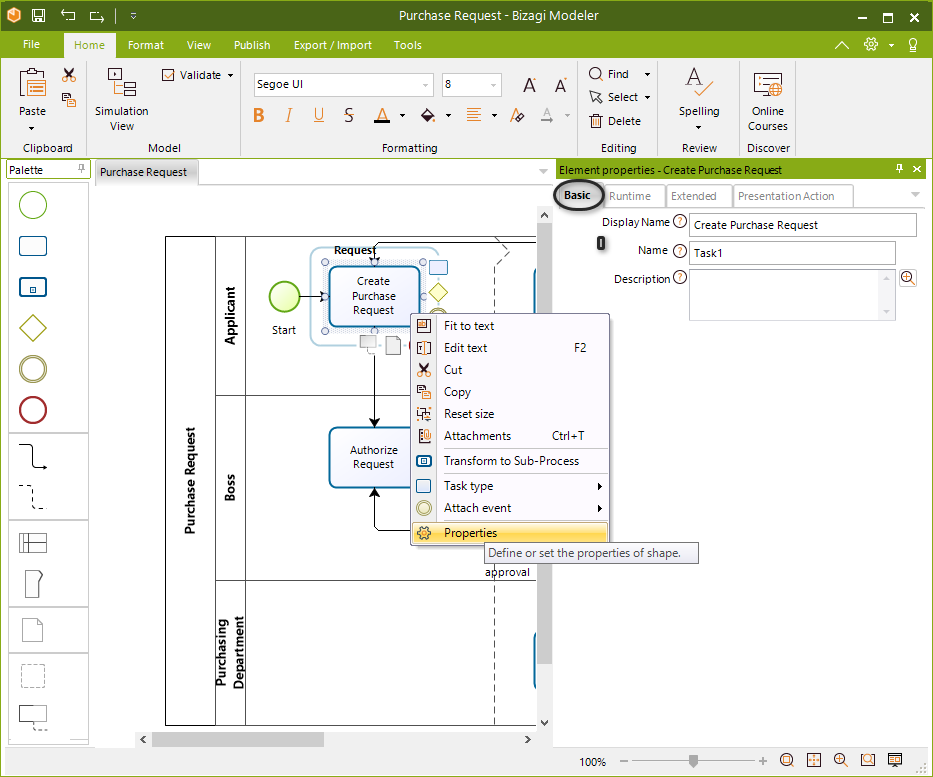This screenshot has width=933, height=777.
Task: Select the Intermediate Event in Palette
Action: tap(33, 369)
